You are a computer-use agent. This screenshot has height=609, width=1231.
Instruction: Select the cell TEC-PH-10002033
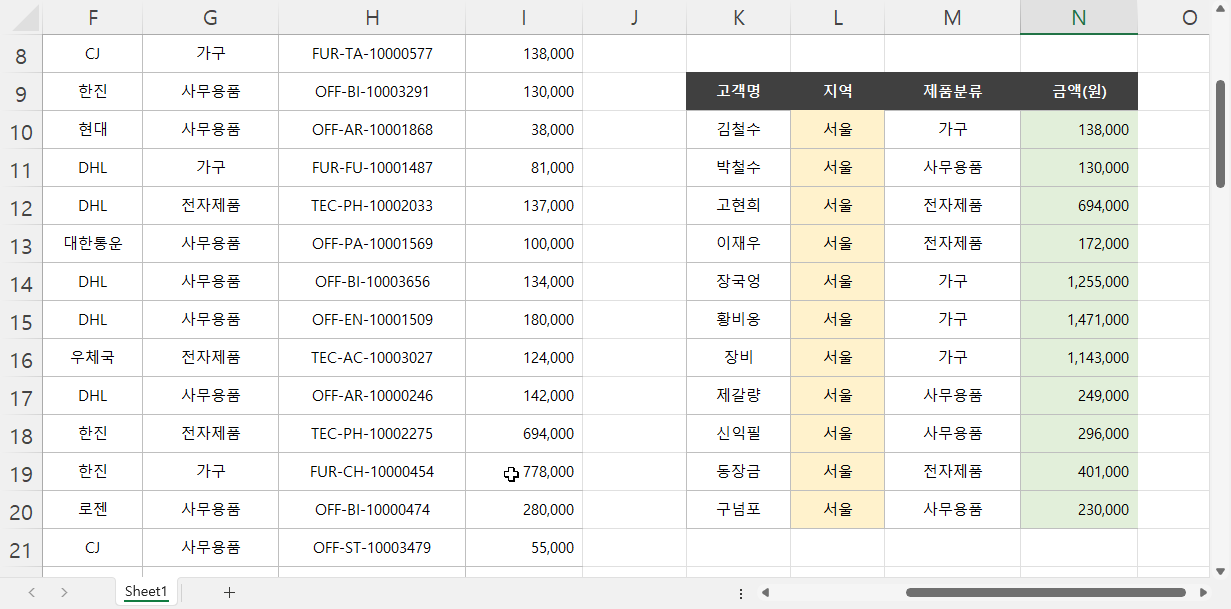coord(372,206)
